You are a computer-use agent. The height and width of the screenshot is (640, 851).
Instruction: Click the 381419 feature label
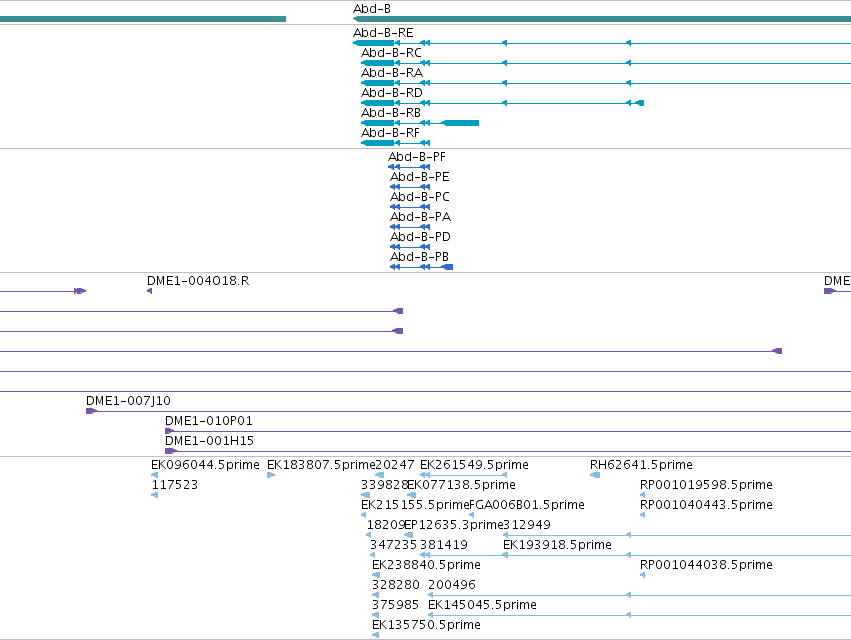[444, 545]
